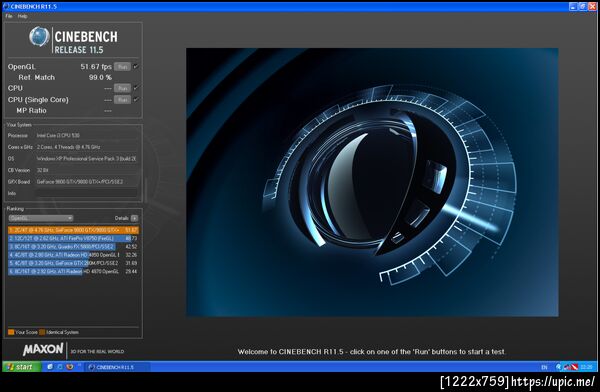This screenshot has height=392, width=600.
Task: Click the taskbar clock
Action: [x=586, y=367]
